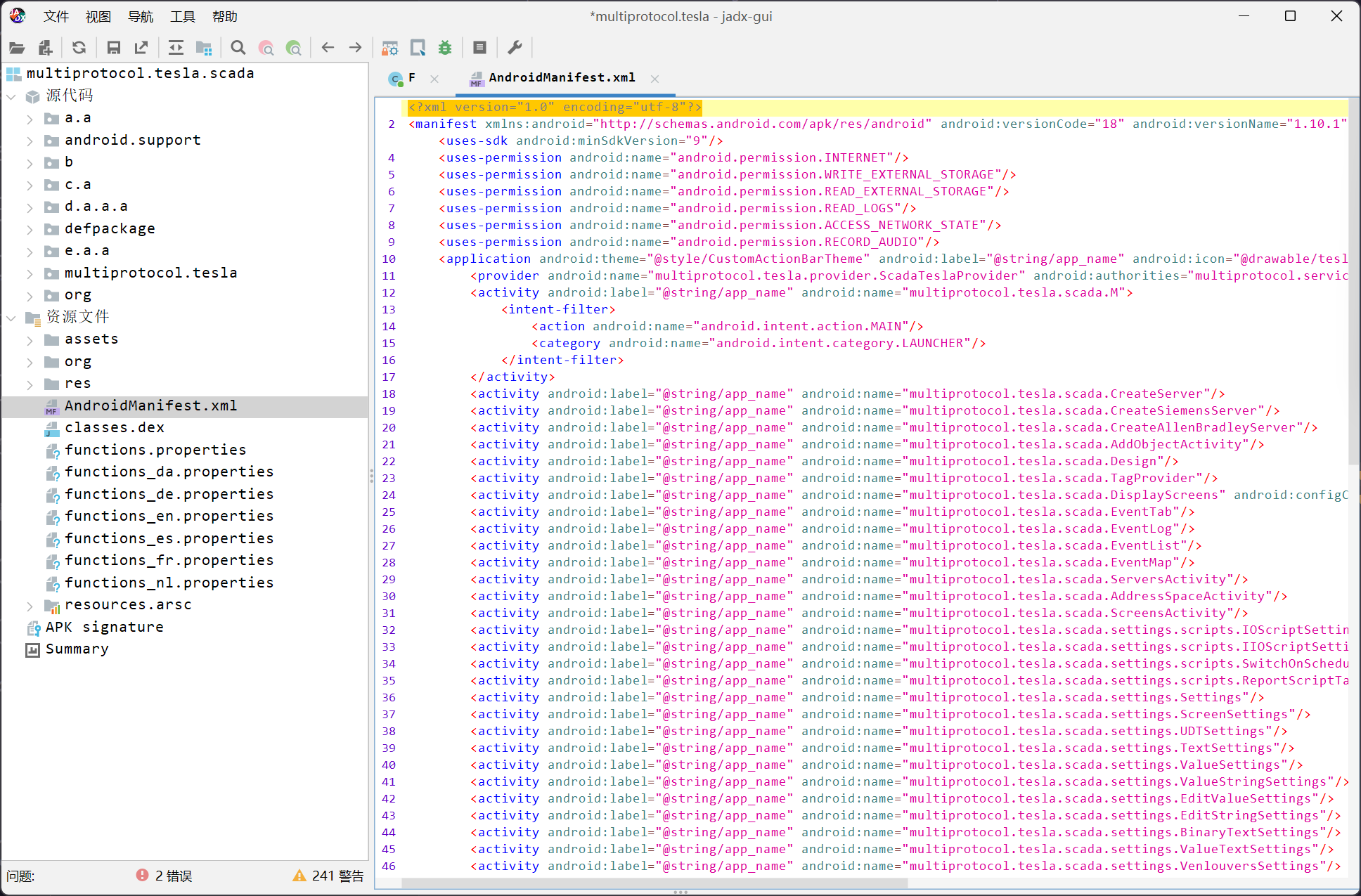Viewport: 1361px width, 896px height.
Task: Open the 帮助 menu
Action: click(x=225, y=16)
